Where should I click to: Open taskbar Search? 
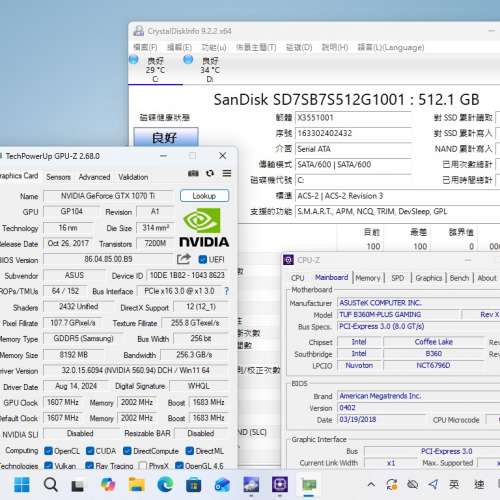click(50, 485)
